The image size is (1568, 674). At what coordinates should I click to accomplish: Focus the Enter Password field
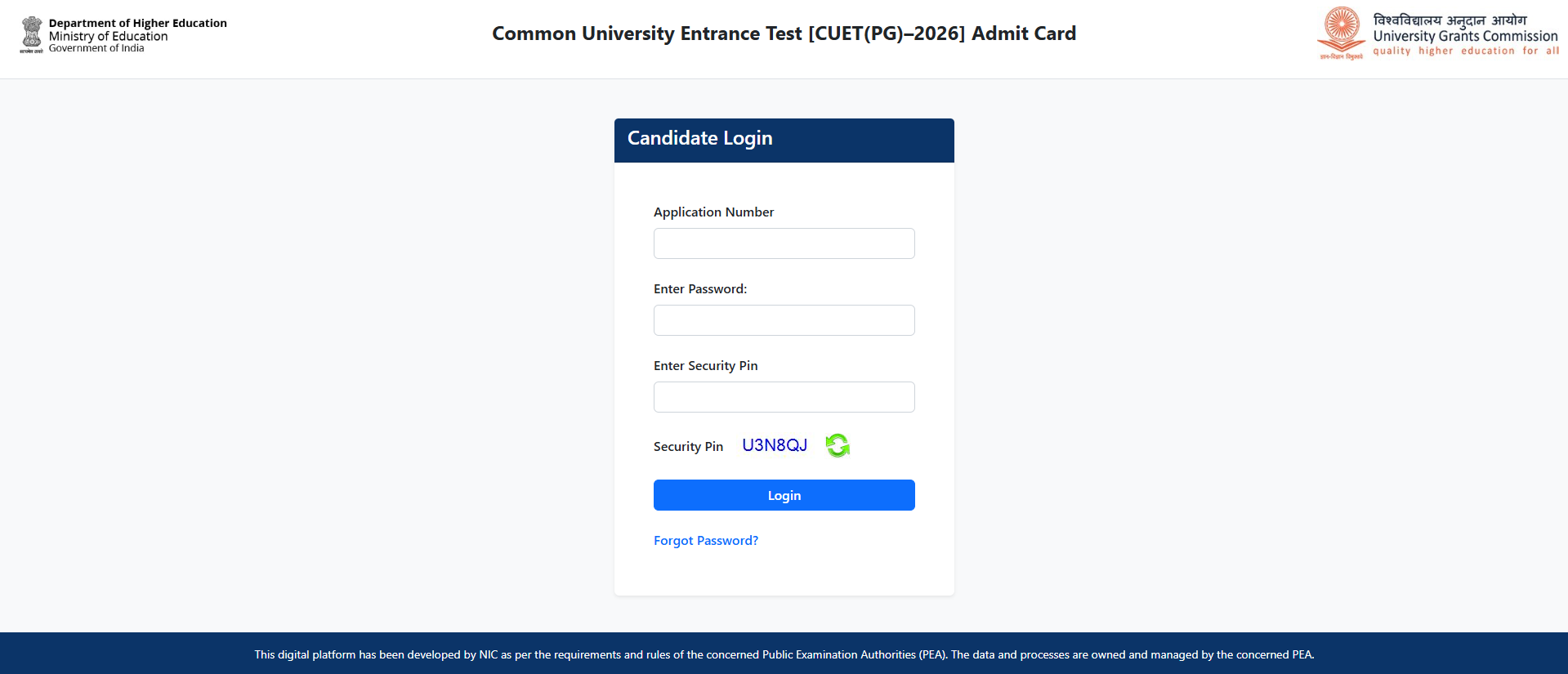784,320
